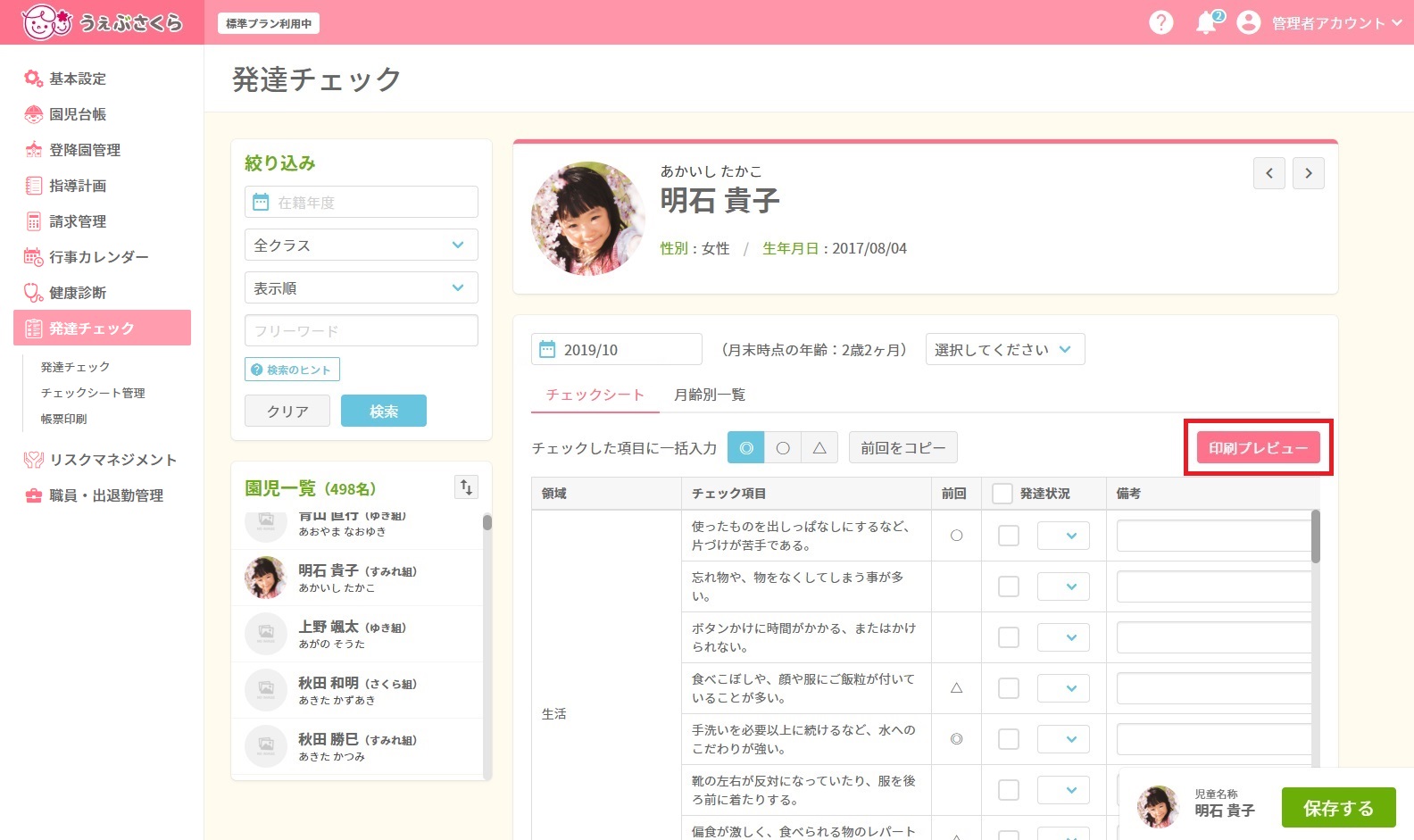Viewport: 1414px width, 840px height.
Task: Click the 請求管理 calculator icon
Action: pyautogui.click(x=34, y=221)
